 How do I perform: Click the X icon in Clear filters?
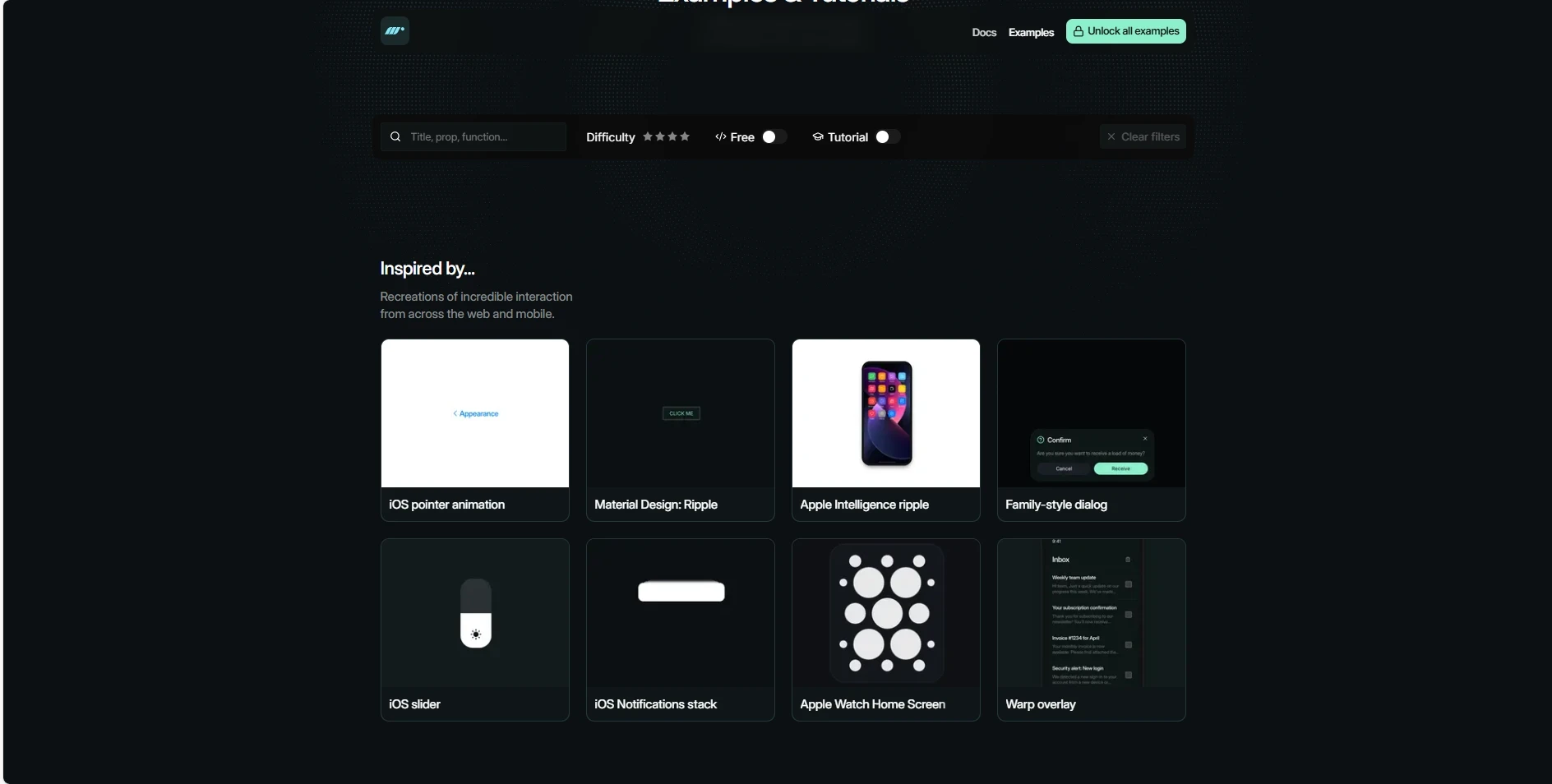pos(1111,136)
